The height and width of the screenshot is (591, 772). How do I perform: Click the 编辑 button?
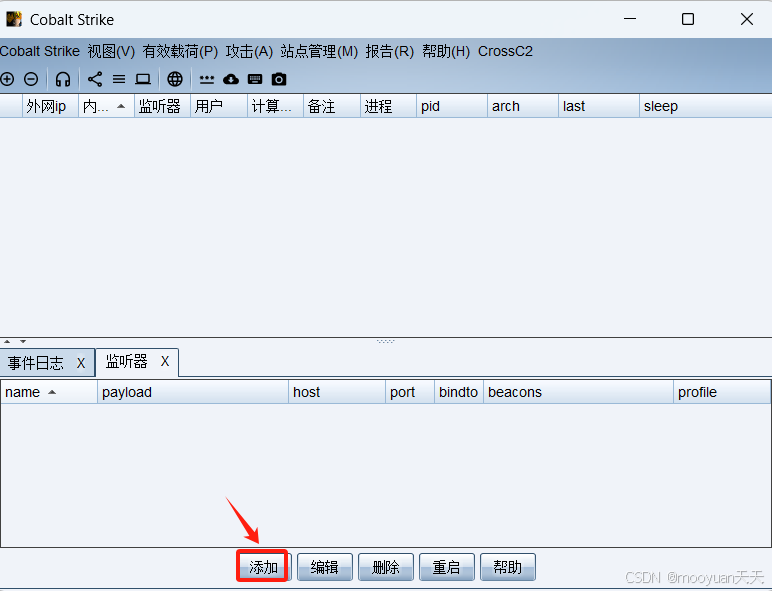[324, 567]
